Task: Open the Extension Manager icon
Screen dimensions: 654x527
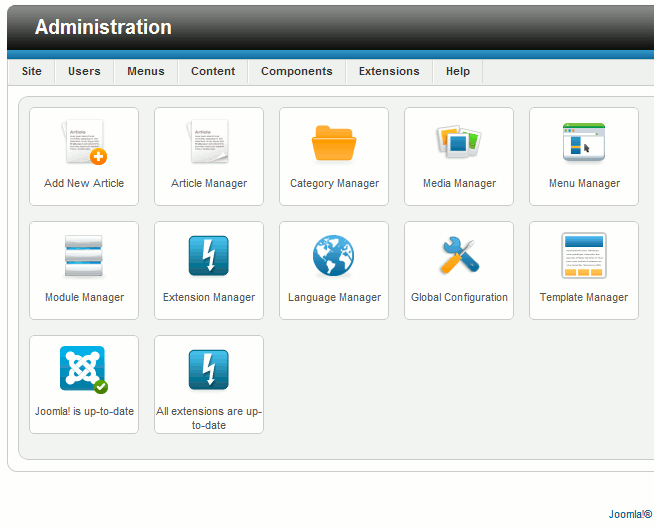Action: coord(209,258)
